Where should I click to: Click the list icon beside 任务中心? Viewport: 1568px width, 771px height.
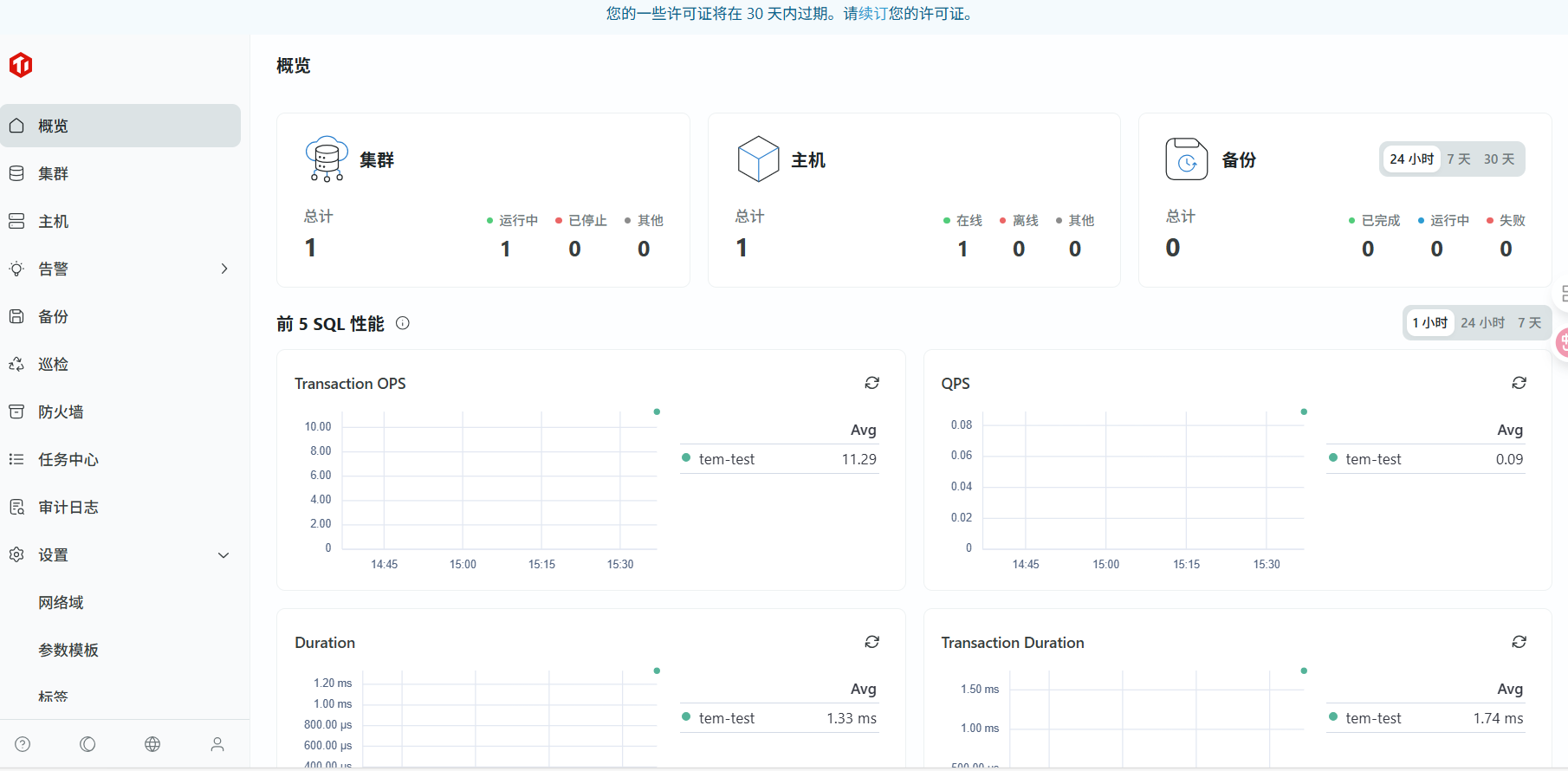(16, 459)
